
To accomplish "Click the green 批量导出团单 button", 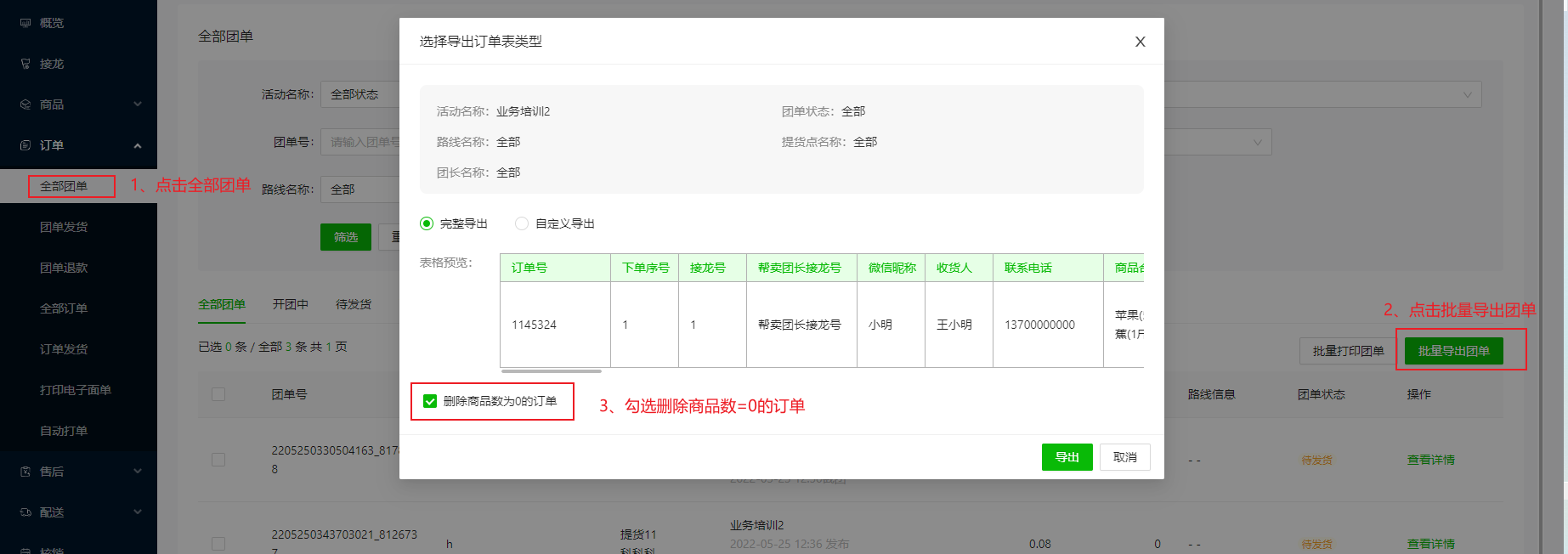I will (x=1453, y=351).
